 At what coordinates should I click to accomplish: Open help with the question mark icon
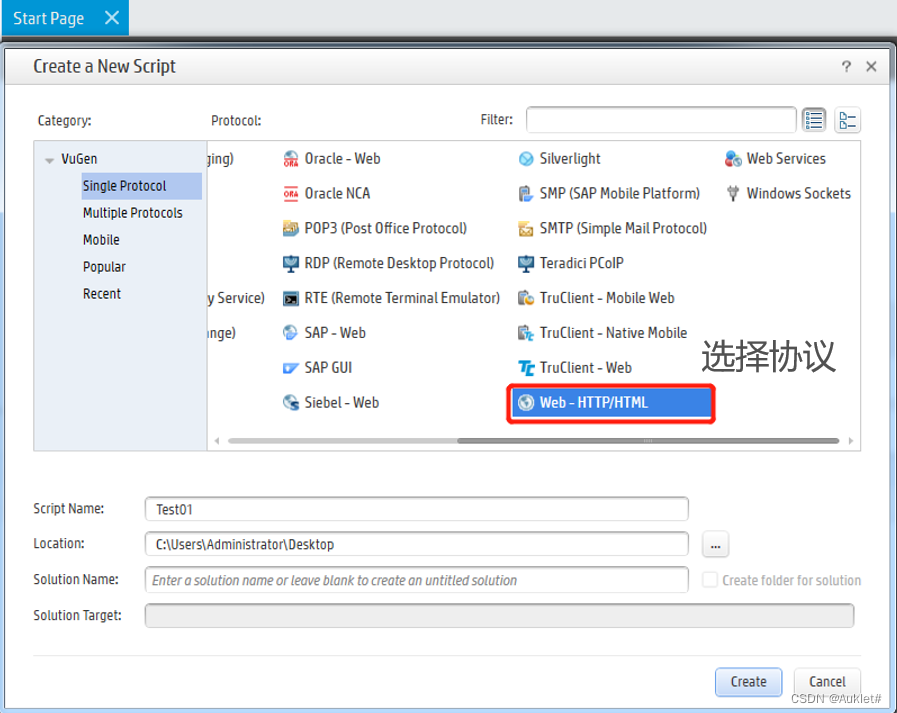(x=846, y=66)
